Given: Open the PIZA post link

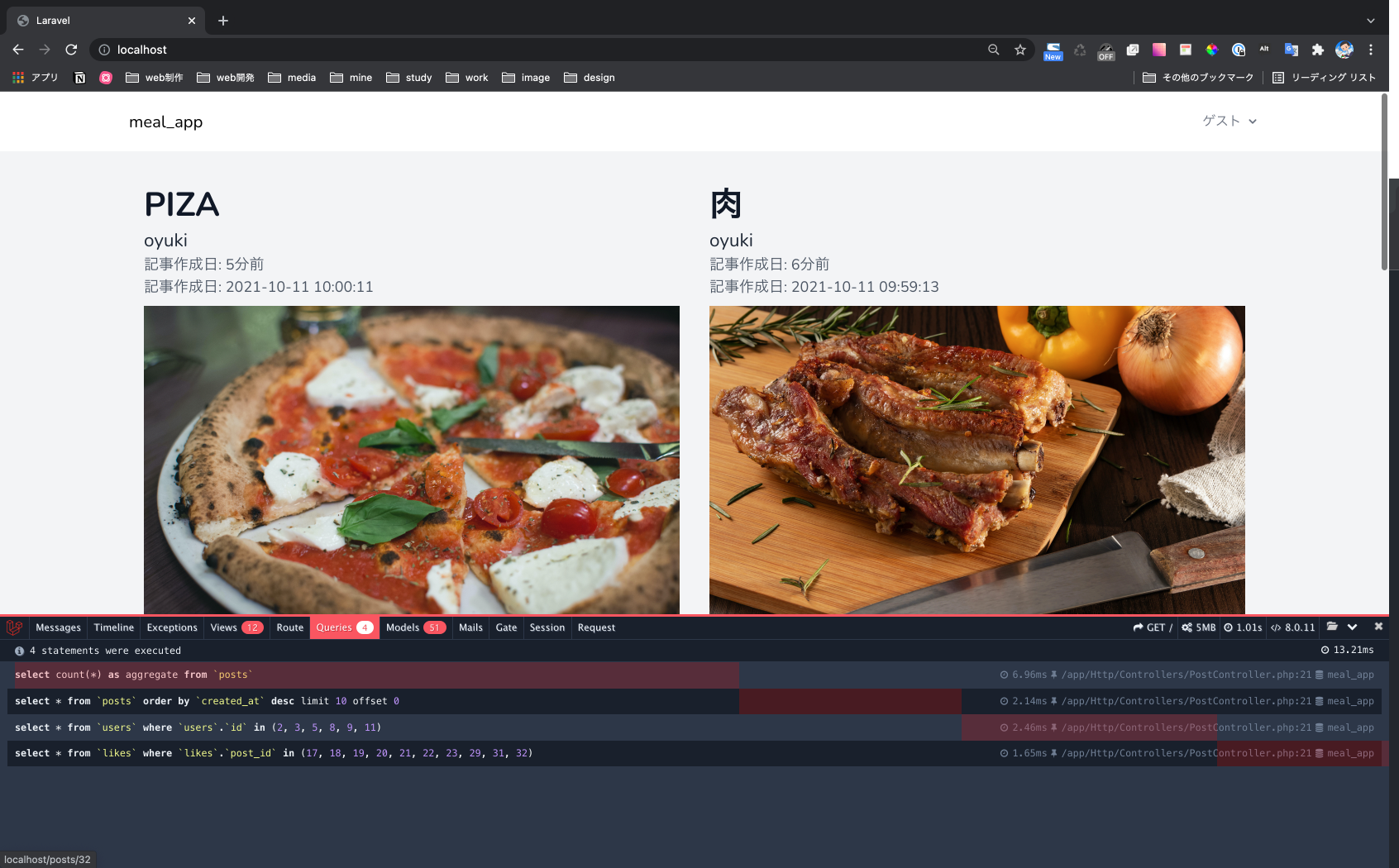Looking at the screenshot, I should click(x=181, y=204).
